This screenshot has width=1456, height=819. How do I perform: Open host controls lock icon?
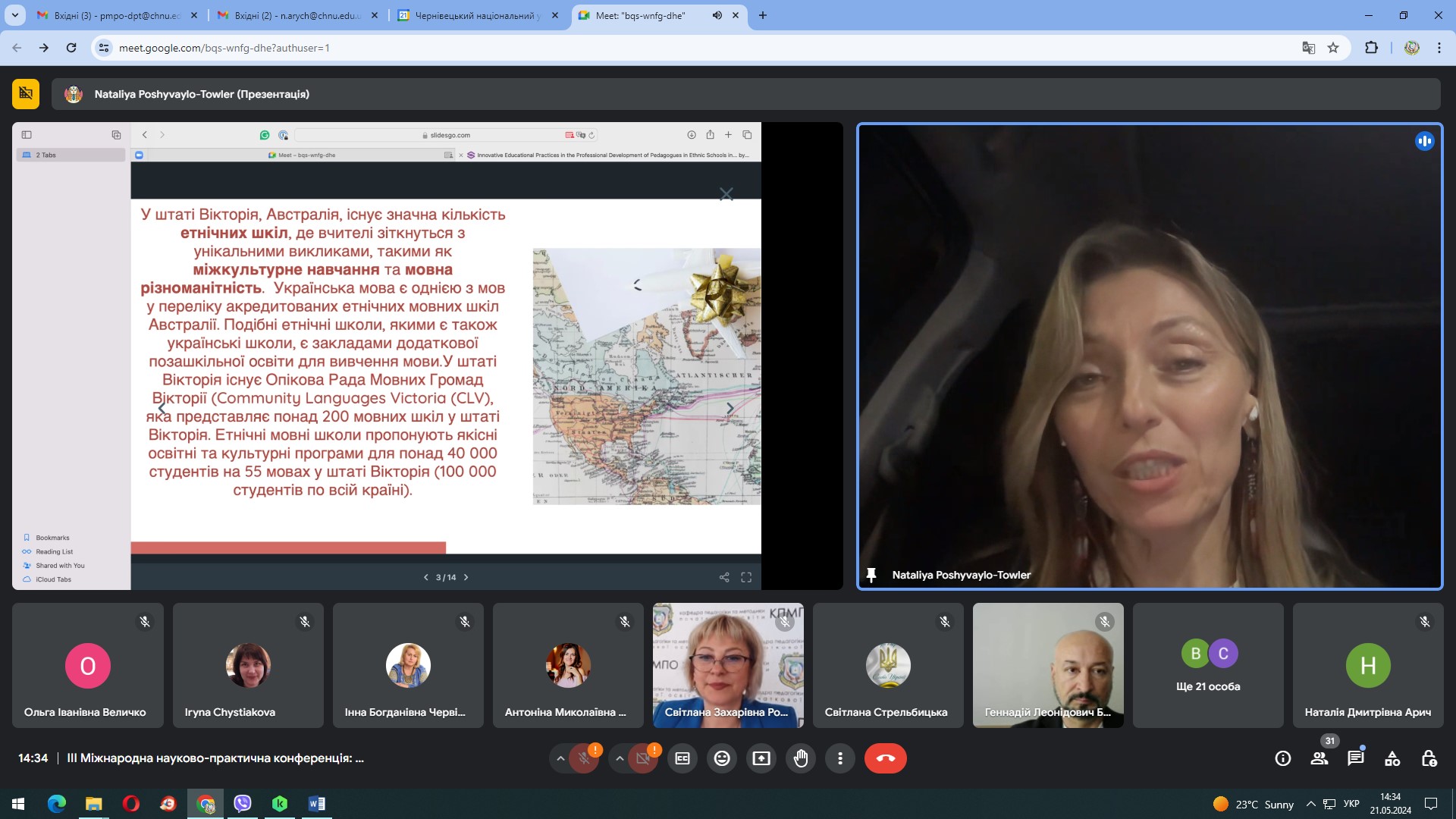pos(1429,758)
